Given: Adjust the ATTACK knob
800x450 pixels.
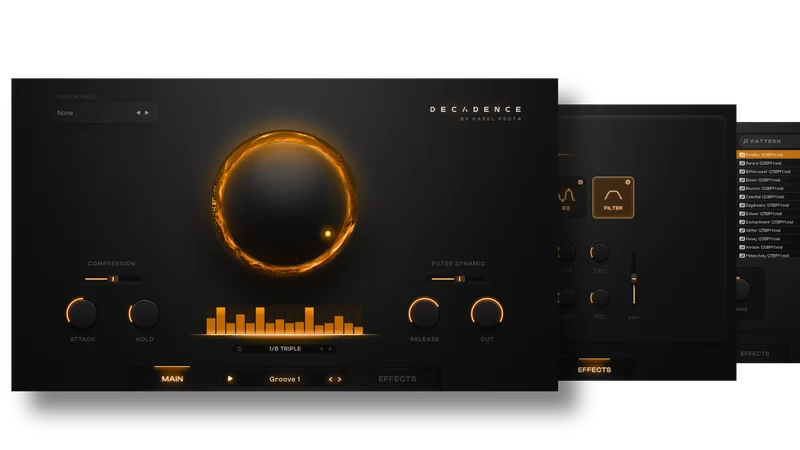Looking at the screenshot, I should coord(82,313).
